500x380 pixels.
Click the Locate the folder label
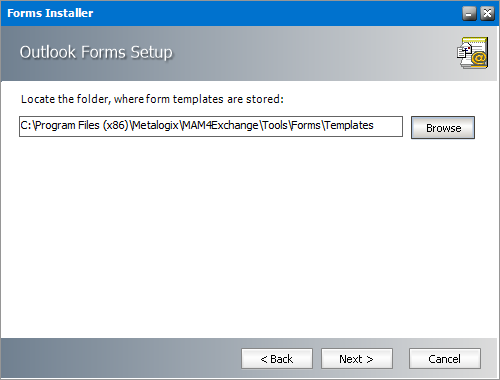click(x=152, y=99)
